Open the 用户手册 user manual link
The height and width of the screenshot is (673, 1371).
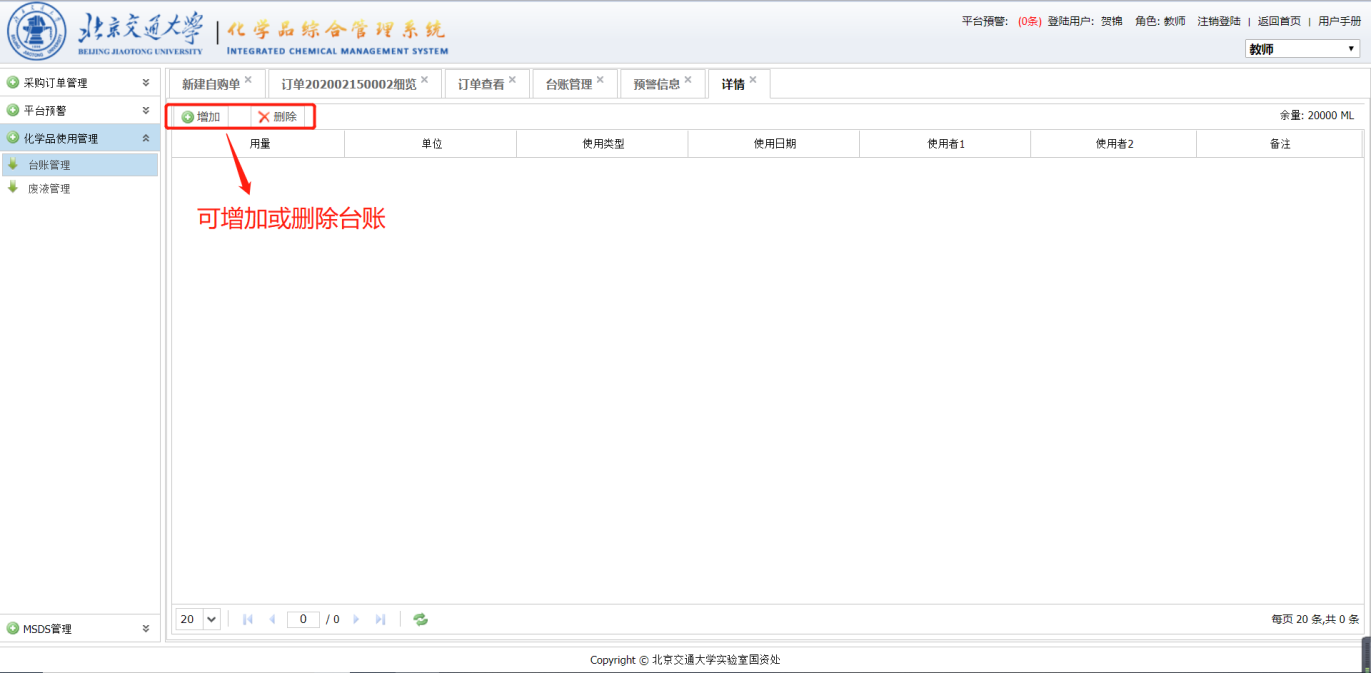coord(1339,21)
